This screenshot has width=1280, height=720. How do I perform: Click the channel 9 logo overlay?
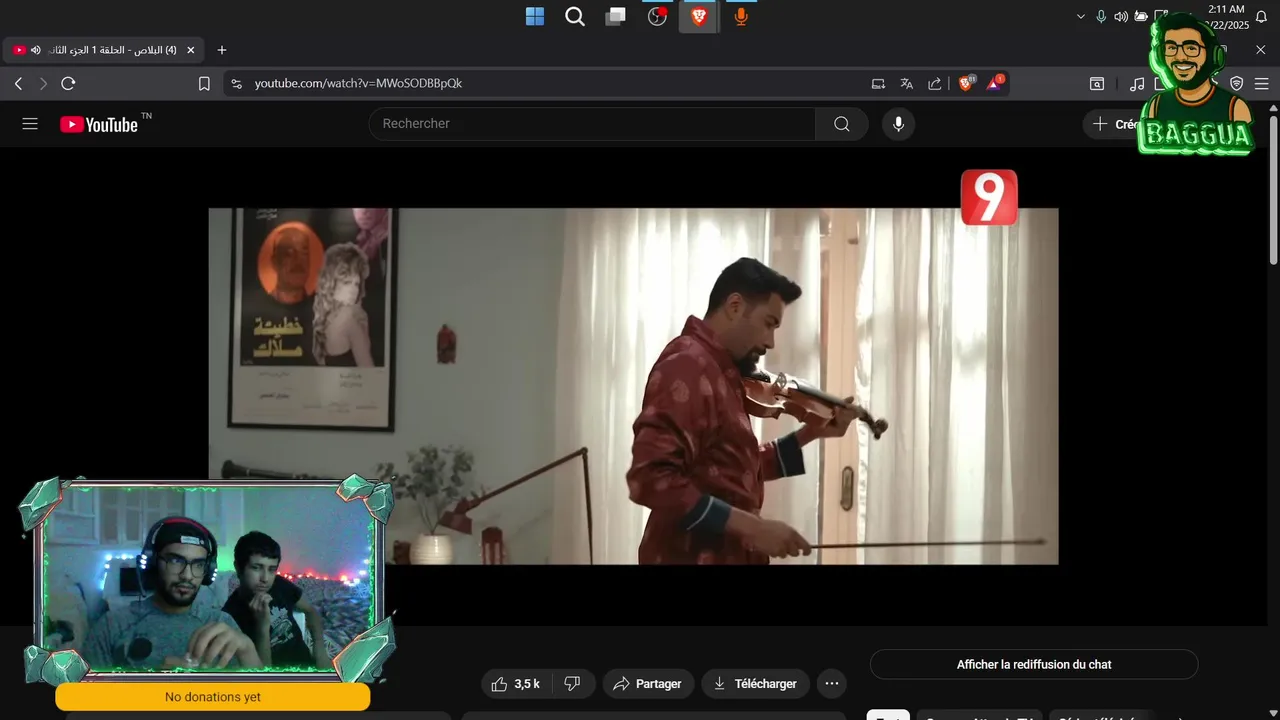[x=989, y=197]
